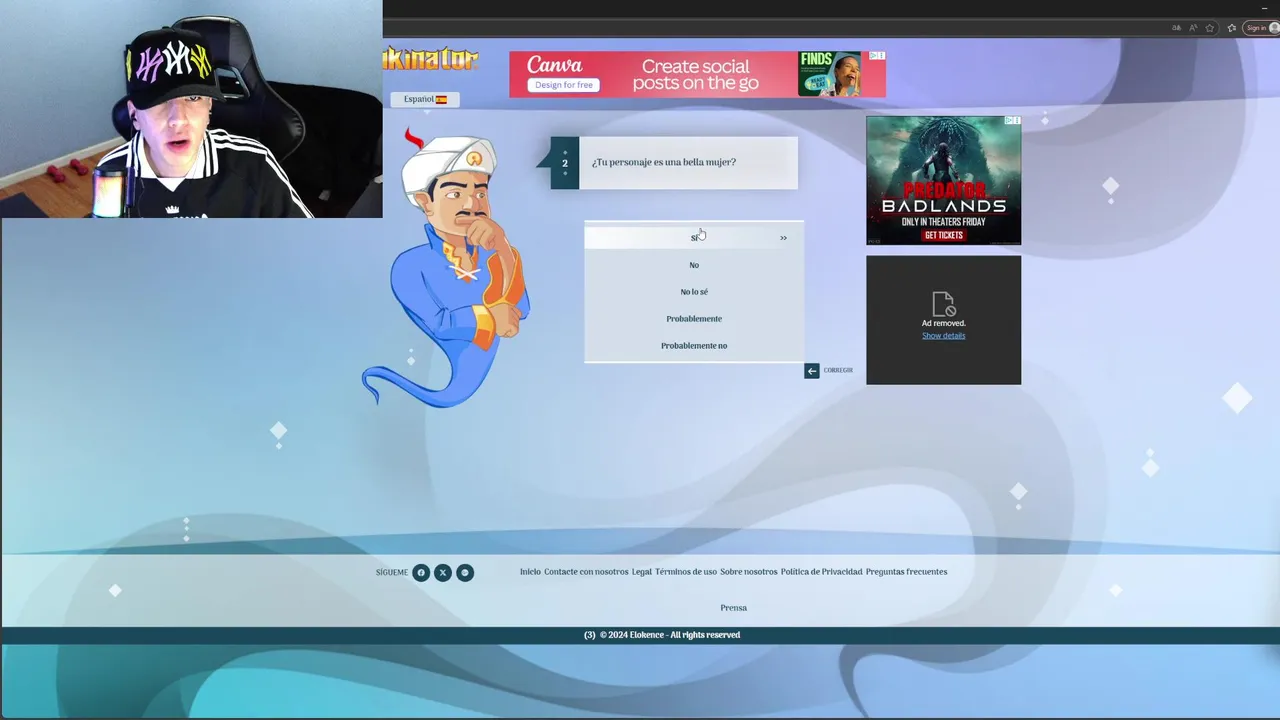The image size is (1280, 720).
Task: Go to Inicio footer link
Action: (x=530, y=572)
